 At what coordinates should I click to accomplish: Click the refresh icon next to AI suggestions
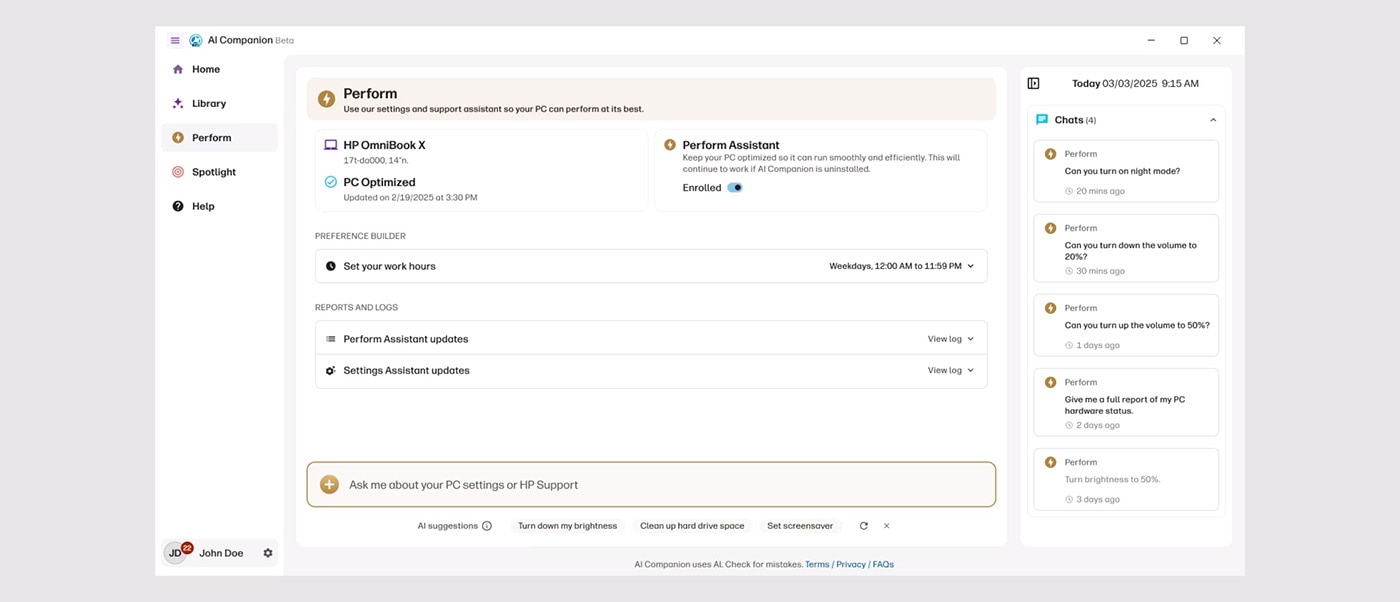tap(863, 525)
